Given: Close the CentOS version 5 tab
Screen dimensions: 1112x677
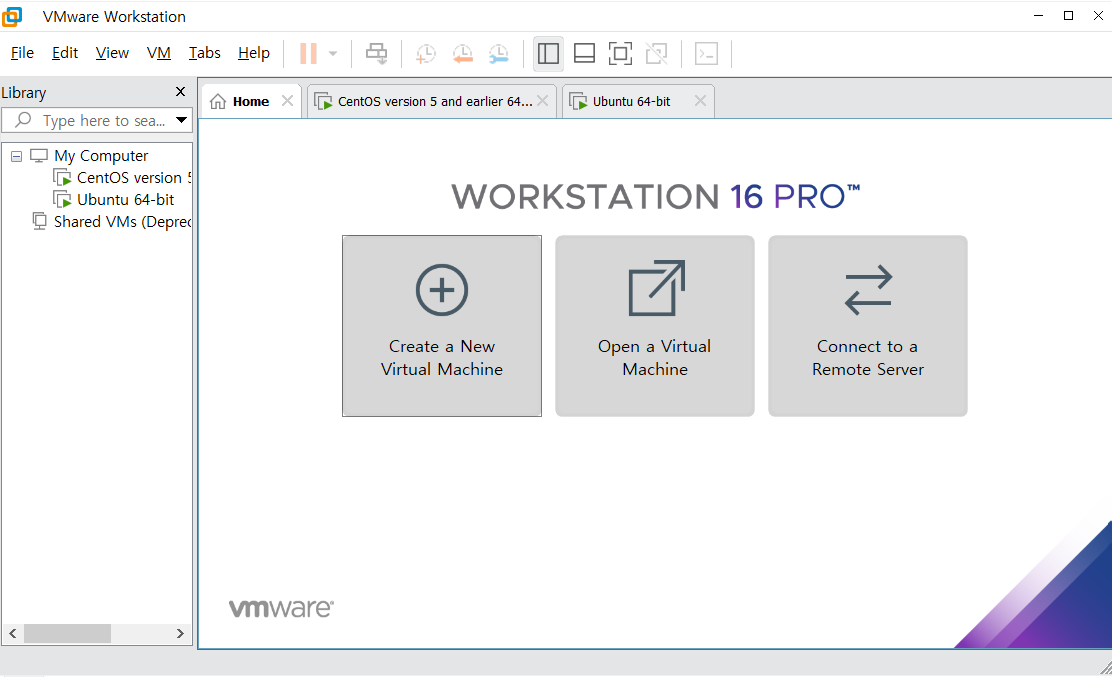Looking at the screenshot, I should tap(543, 101).
